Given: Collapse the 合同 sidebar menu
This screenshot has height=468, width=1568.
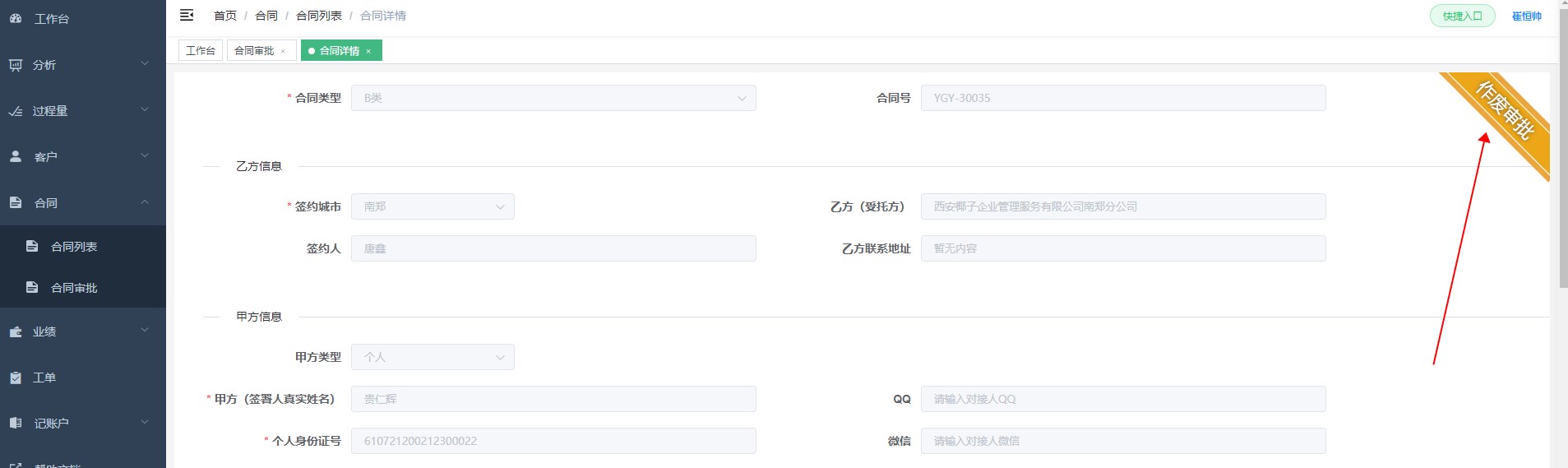Looking at the screenshot, I should tap(83, 202).
